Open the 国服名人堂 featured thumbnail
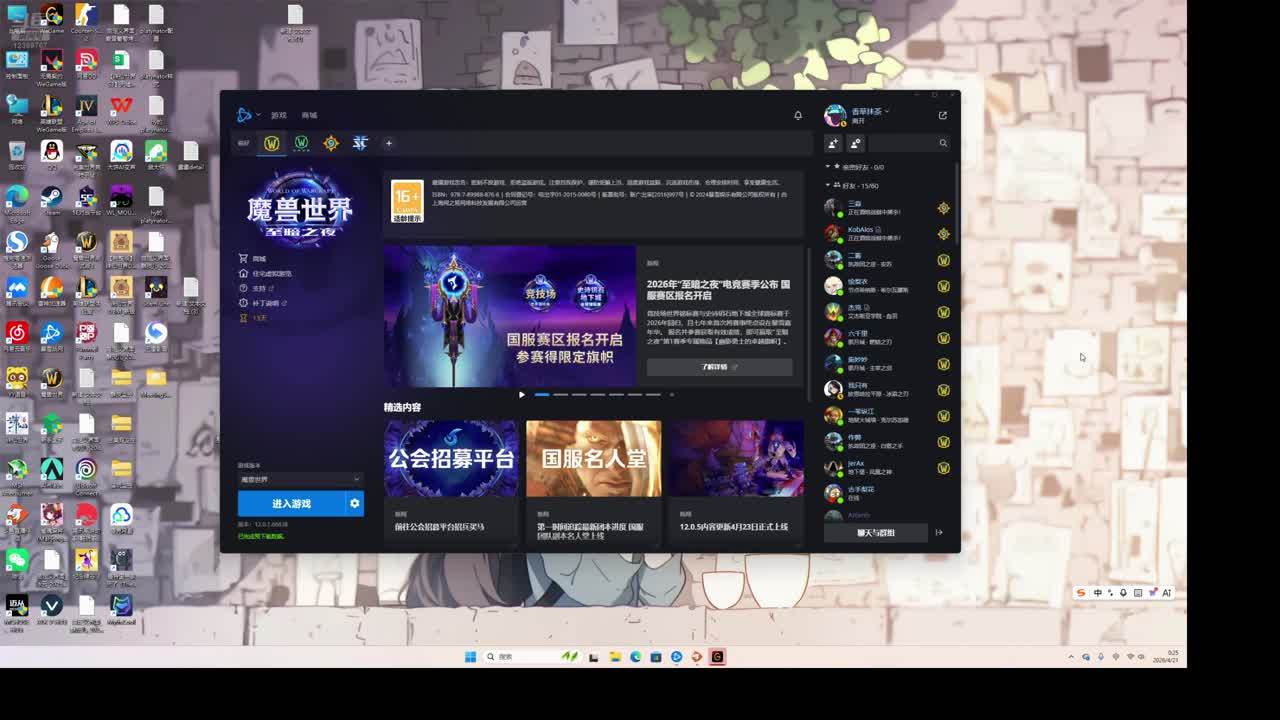Viewport: 1280px width, 720px height. pos(593,459)
